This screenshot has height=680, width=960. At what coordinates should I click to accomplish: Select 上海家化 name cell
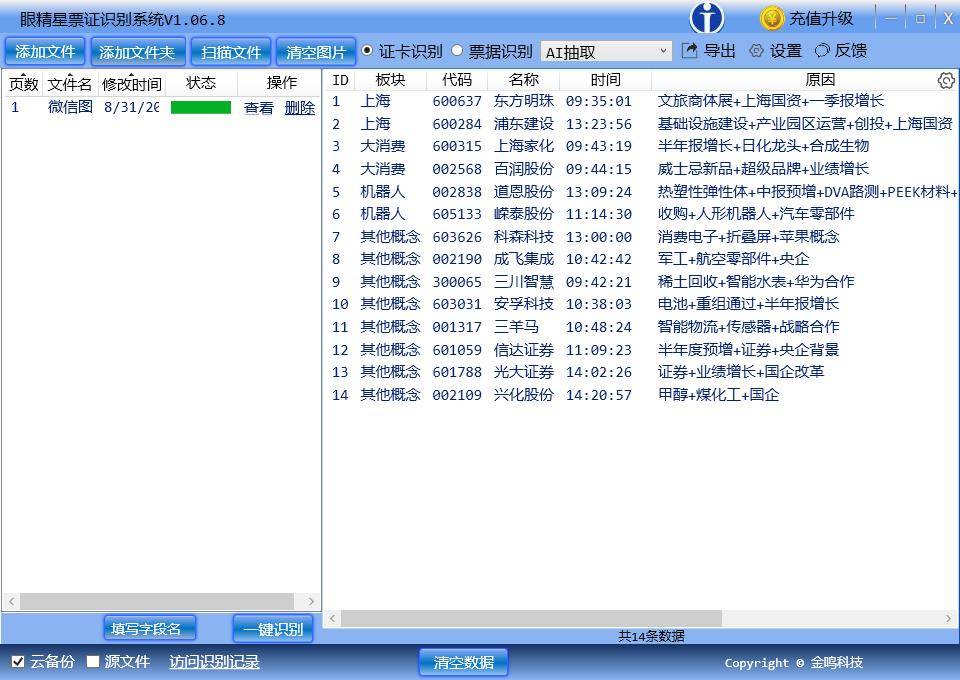523,146
